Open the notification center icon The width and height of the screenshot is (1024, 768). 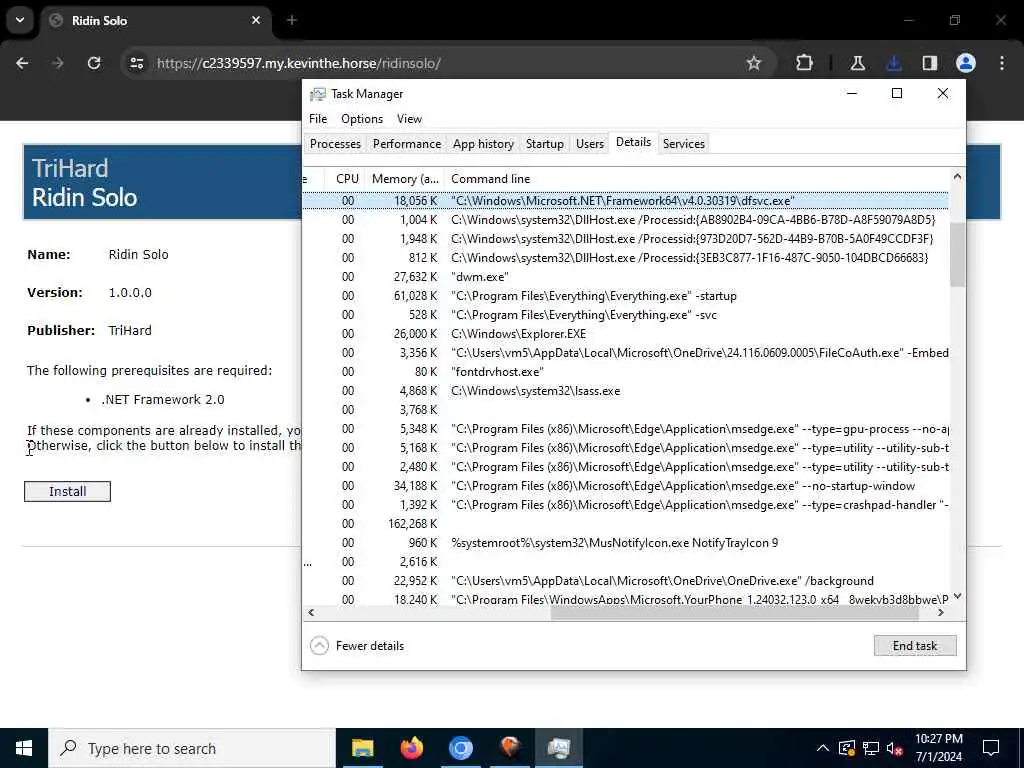point(991,748)
